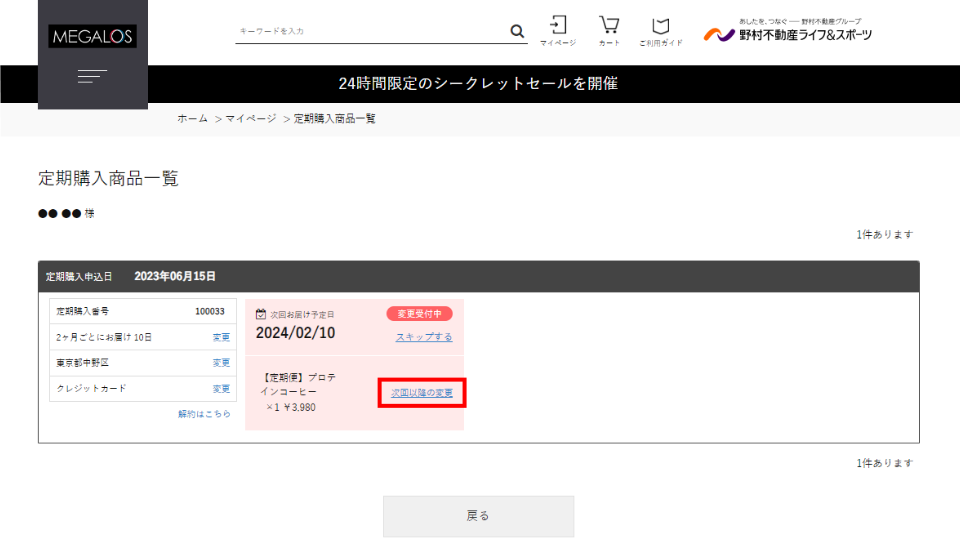Open the ご利用ガイド guide icon
960x559 pixels.
(x=660, y=30)
